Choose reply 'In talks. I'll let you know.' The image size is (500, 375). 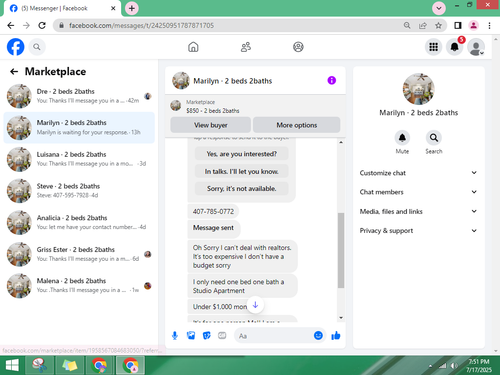[241, 171]
